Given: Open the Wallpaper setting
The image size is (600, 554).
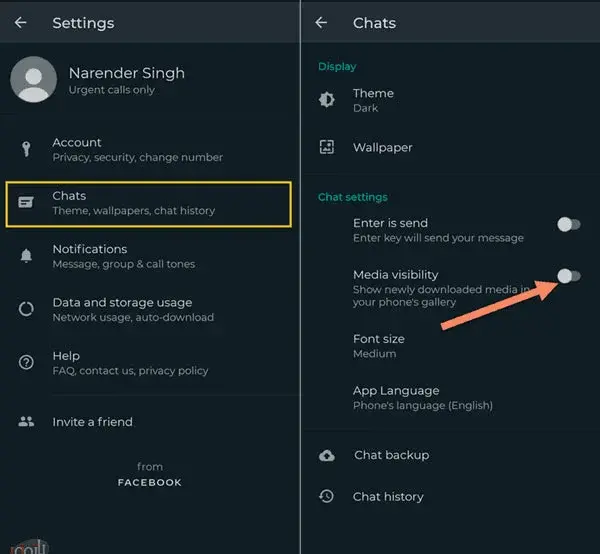Looking at the screenshot, I should pos(450,147).
